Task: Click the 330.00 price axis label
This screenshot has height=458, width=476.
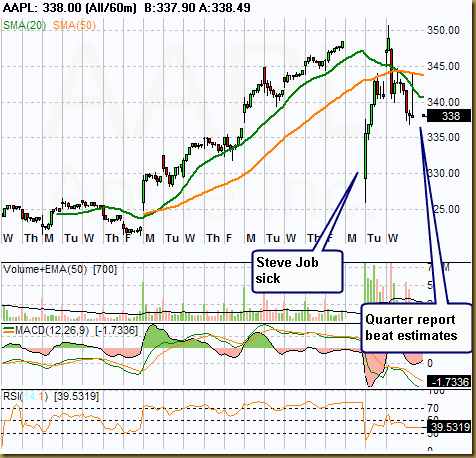Action: pos(443,173)
